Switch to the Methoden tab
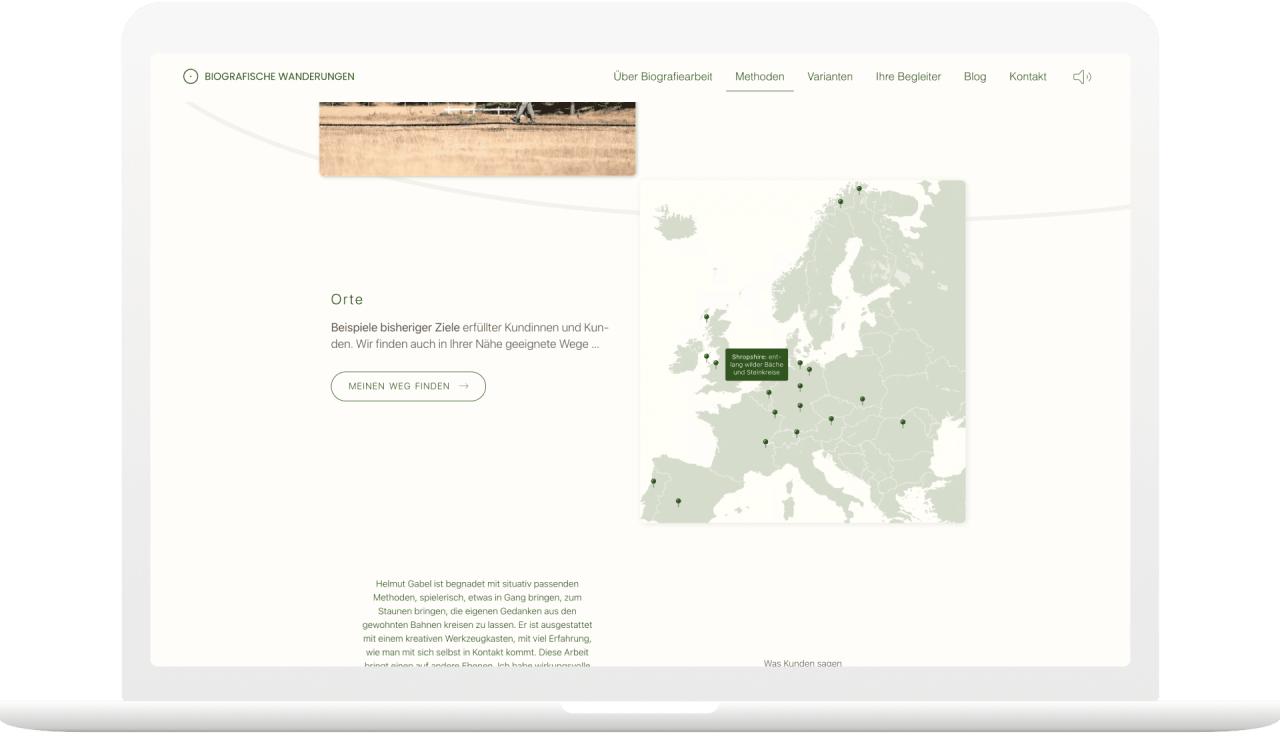Viewport: 1280px width, 738px height. (759, 76)
